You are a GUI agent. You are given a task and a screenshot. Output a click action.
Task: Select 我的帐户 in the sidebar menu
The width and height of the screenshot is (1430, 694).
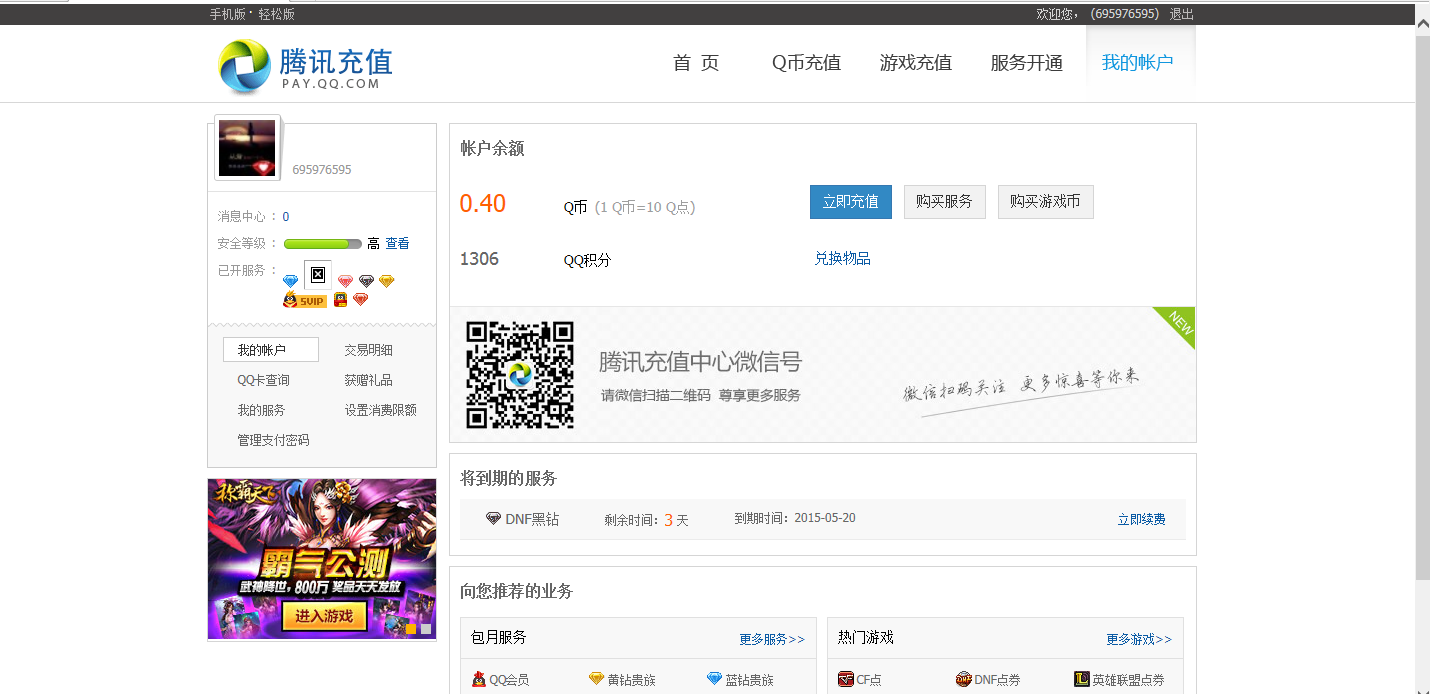271,350
